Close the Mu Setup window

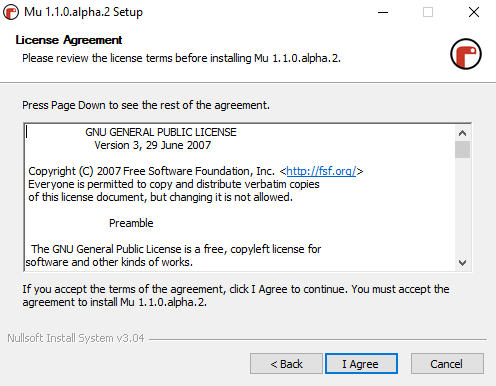[474, 12]
